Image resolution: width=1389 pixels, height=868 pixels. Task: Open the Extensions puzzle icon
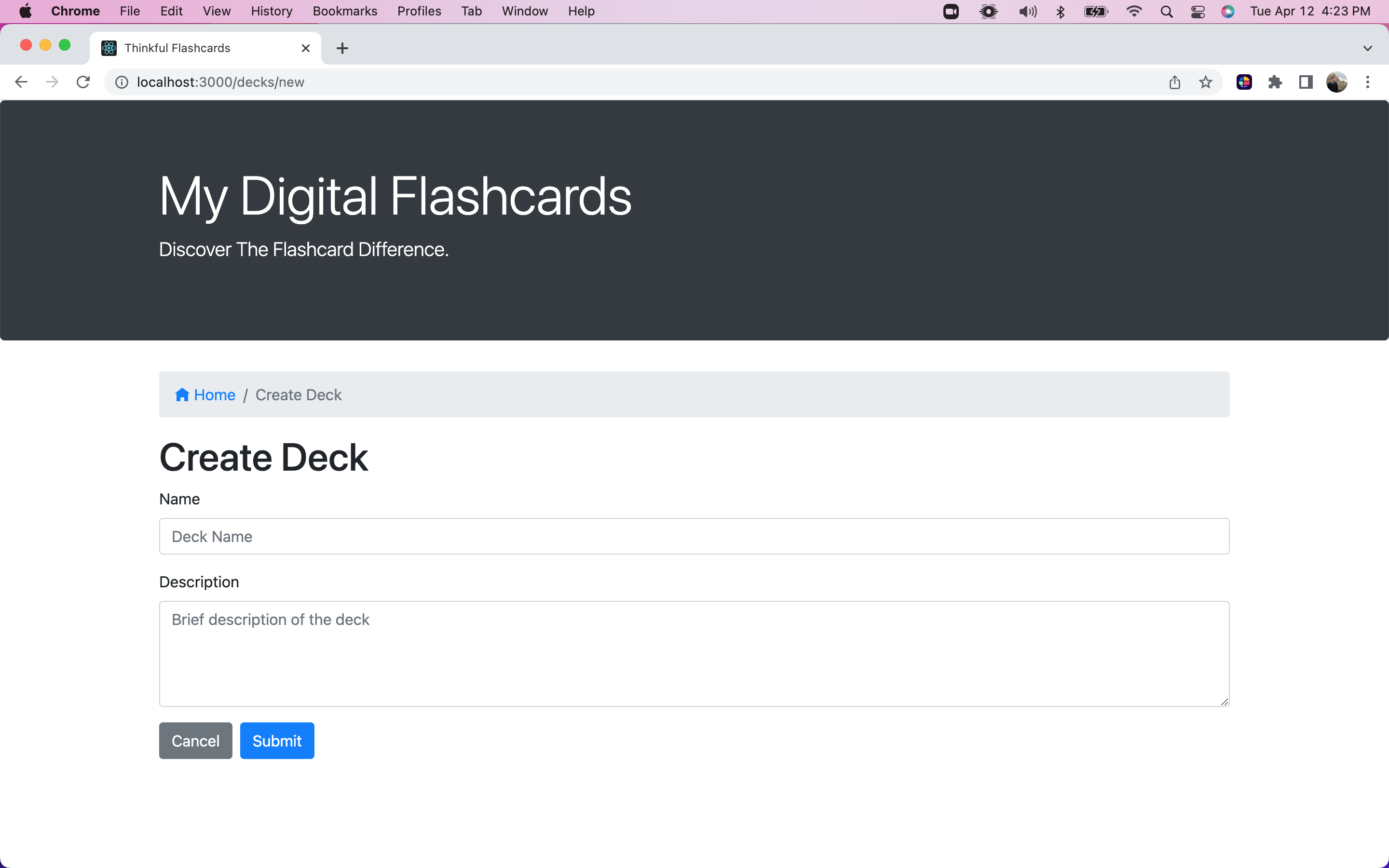pyautogui.click(x=1275, y=82)
